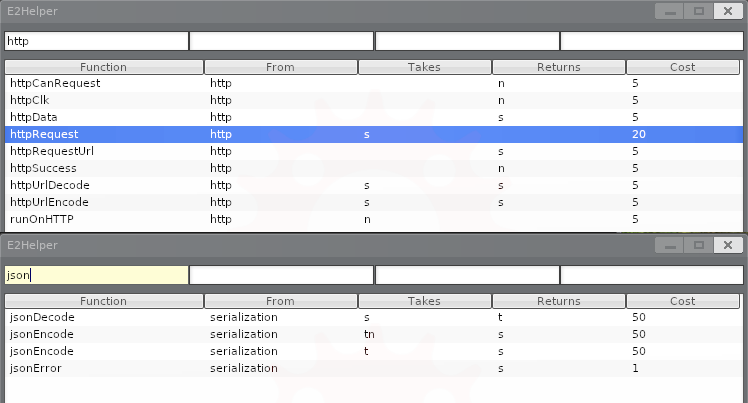This screenshot has width=748, height=403.
Task: Click From header in bottom window
Action: pyautogui.click(x=280, y=301)
